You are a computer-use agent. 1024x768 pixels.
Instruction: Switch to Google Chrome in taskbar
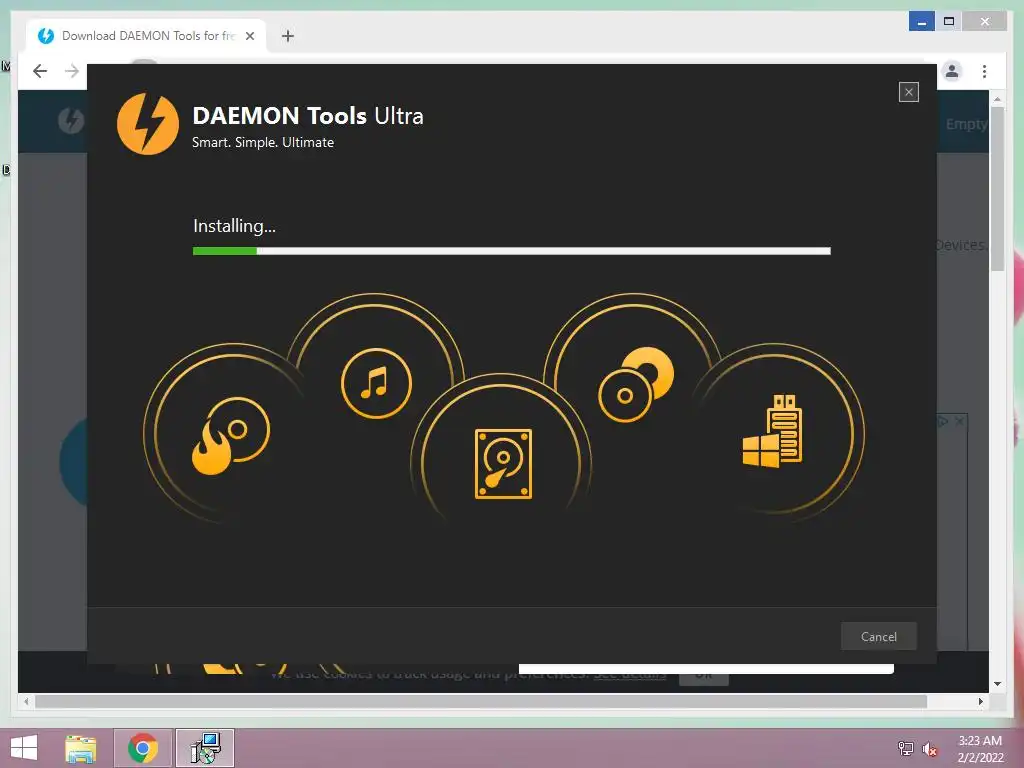(x=143, y=748)
